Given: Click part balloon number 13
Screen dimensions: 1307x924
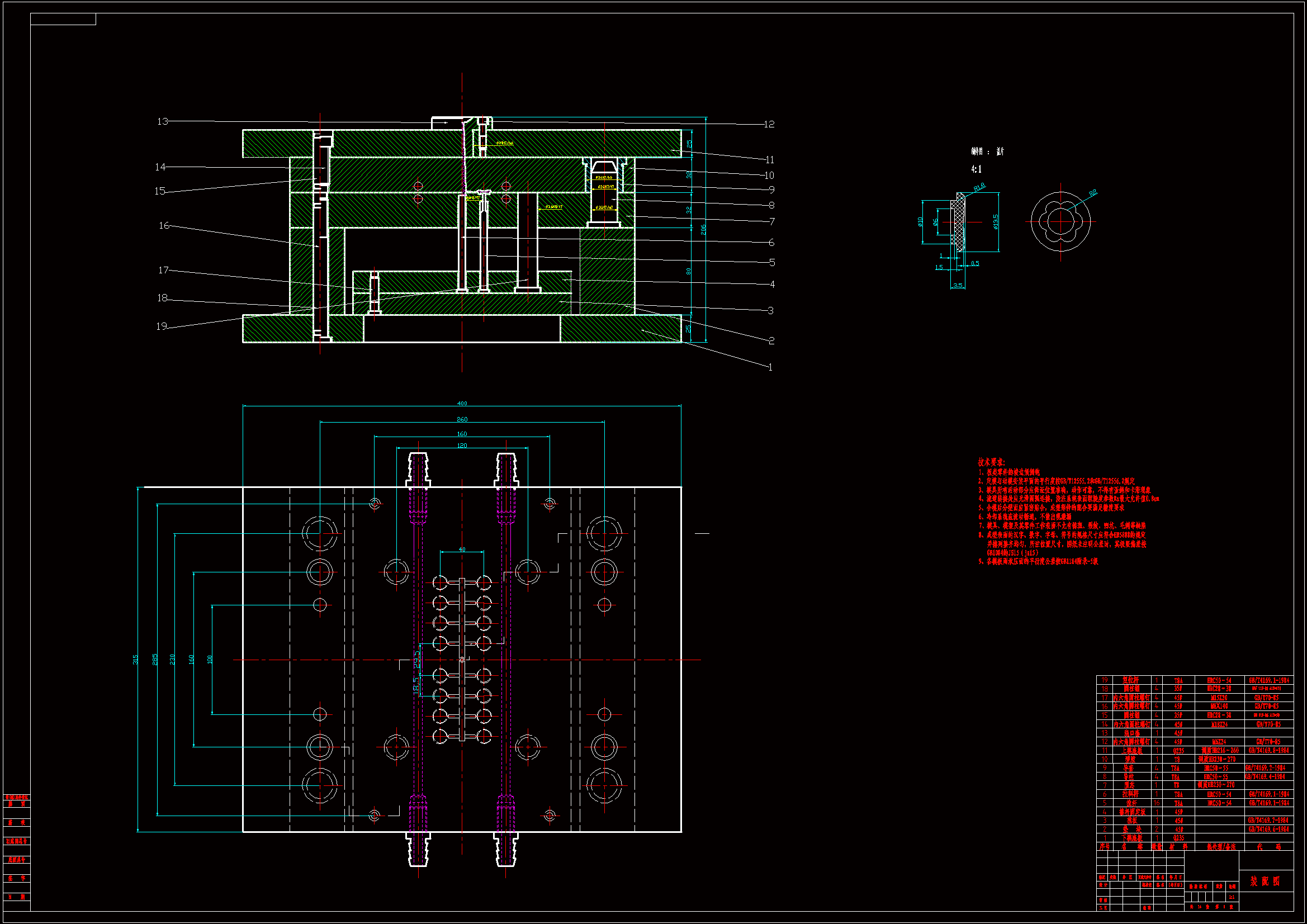Looking at the screenshot, I should click(x=163, y=121).
